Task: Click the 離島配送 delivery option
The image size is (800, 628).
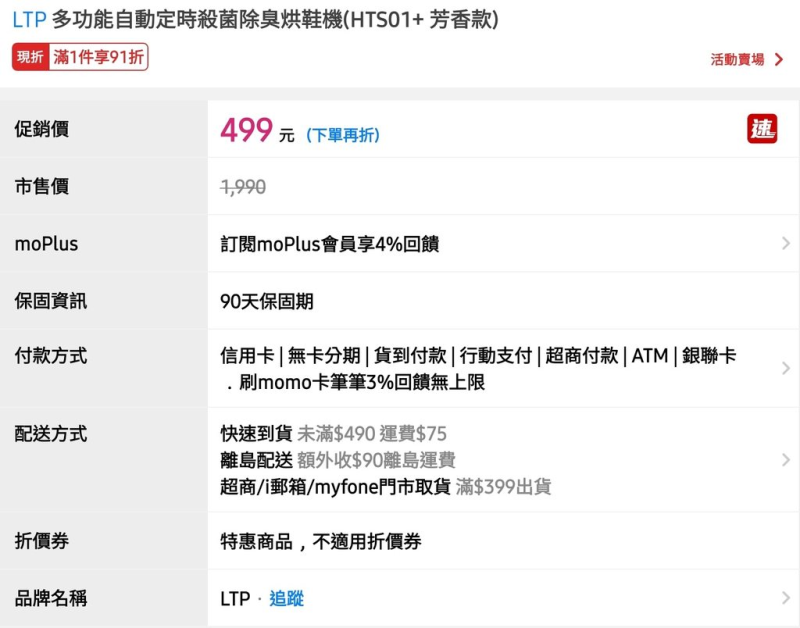Action: click(256, 460)
